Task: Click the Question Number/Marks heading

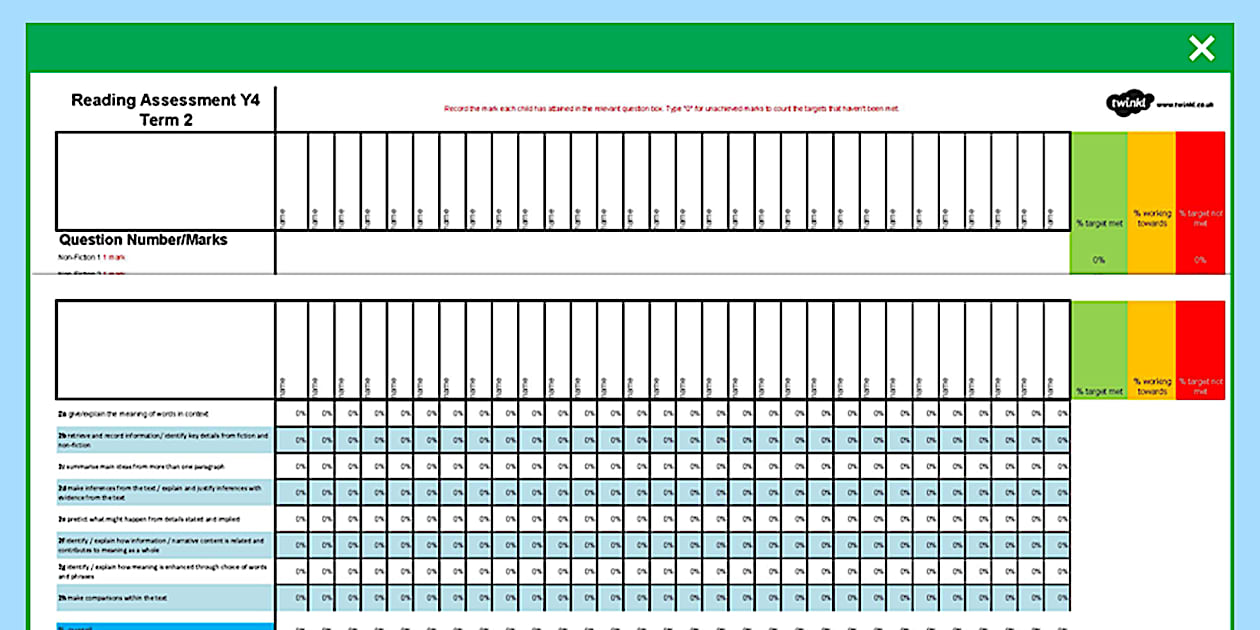Action: [x=143, y=240]
